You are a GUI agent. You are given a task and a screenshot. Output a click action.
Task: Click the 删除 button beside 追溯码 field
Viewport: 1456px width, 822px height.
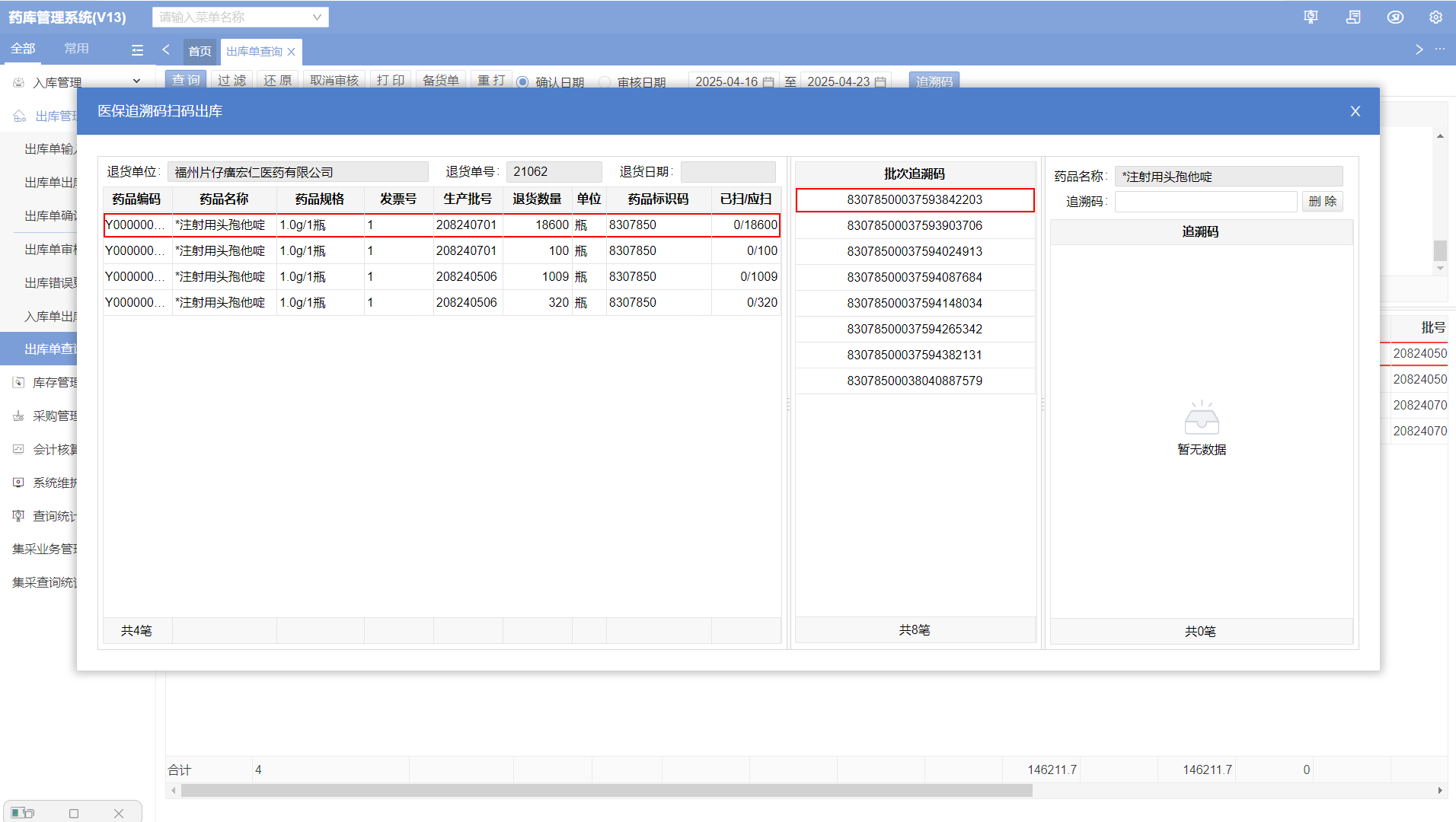click(x=1323, y=201)
